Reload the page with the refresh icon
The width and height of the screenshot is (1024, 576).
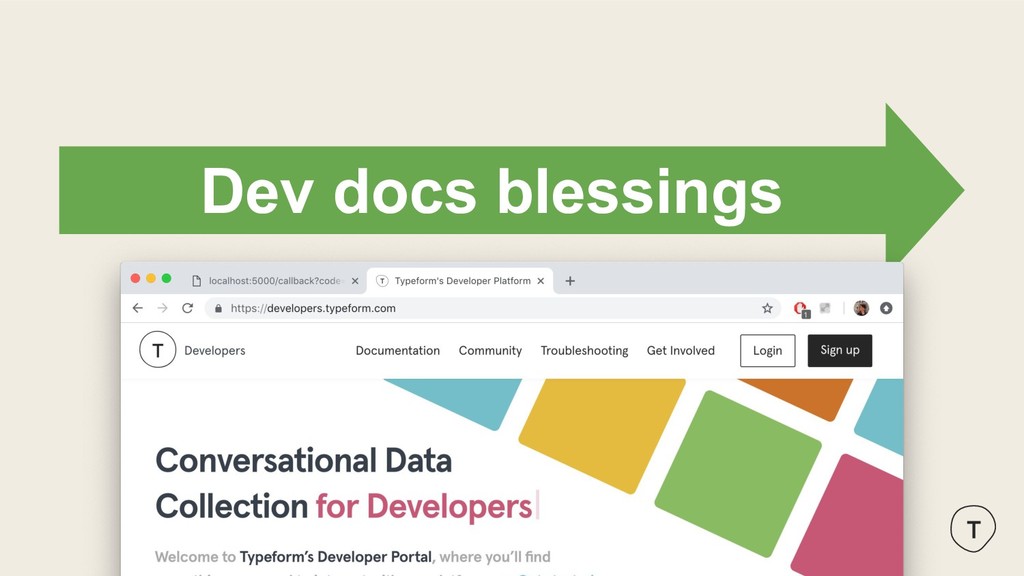tap(187, 308)
